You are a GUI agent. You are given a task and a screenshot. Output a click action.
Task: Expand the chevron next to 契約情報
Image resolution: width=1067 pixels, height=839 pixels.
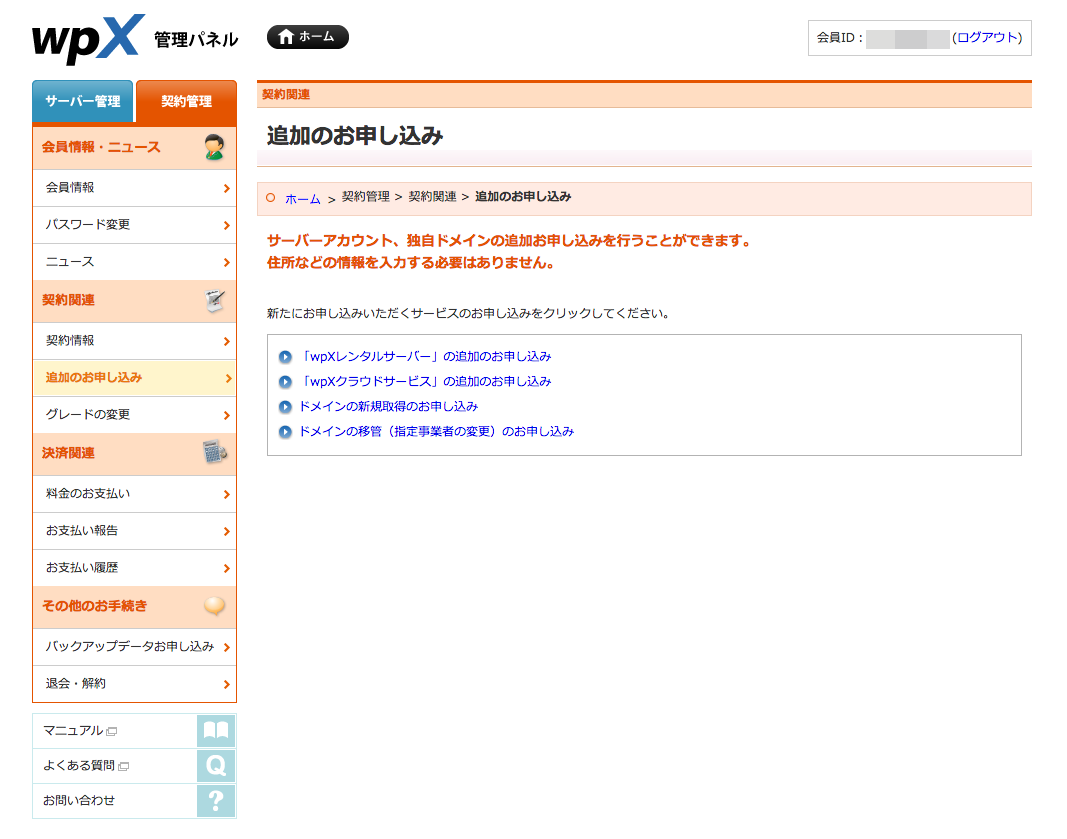point(228,341)
